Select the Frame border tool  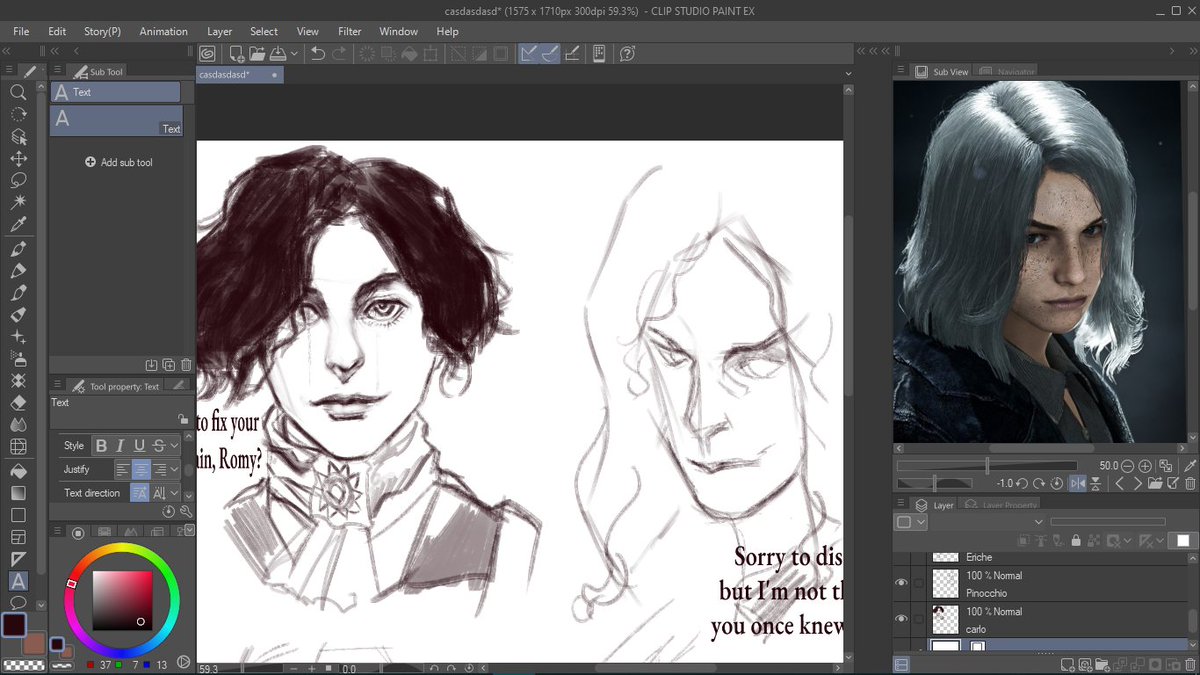click(17, 537)
